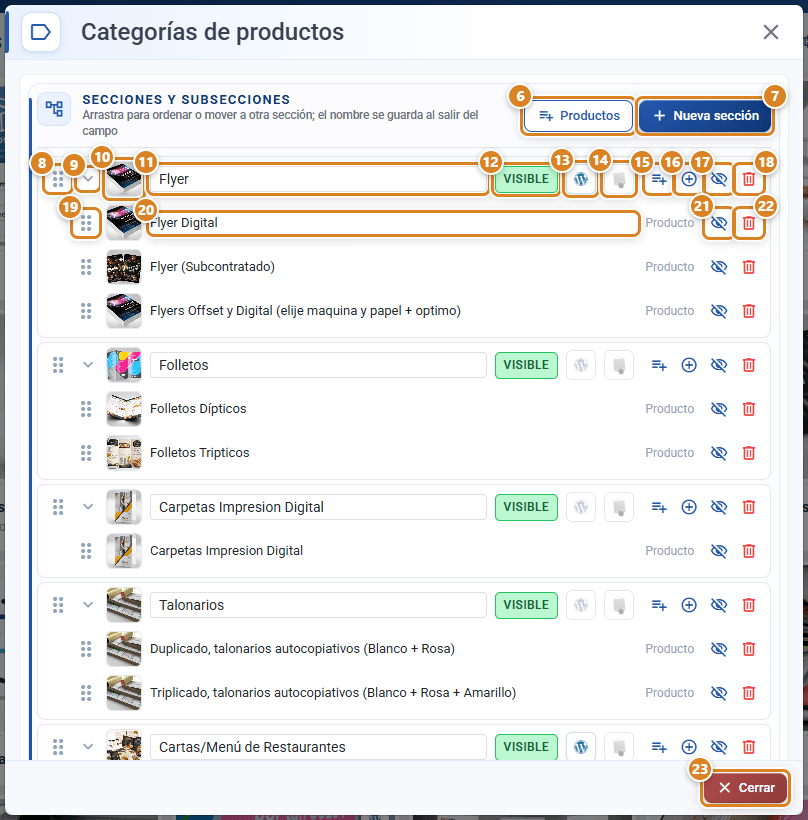Delete Flyer (Subcontratado) with trash icon

[749, 267]
